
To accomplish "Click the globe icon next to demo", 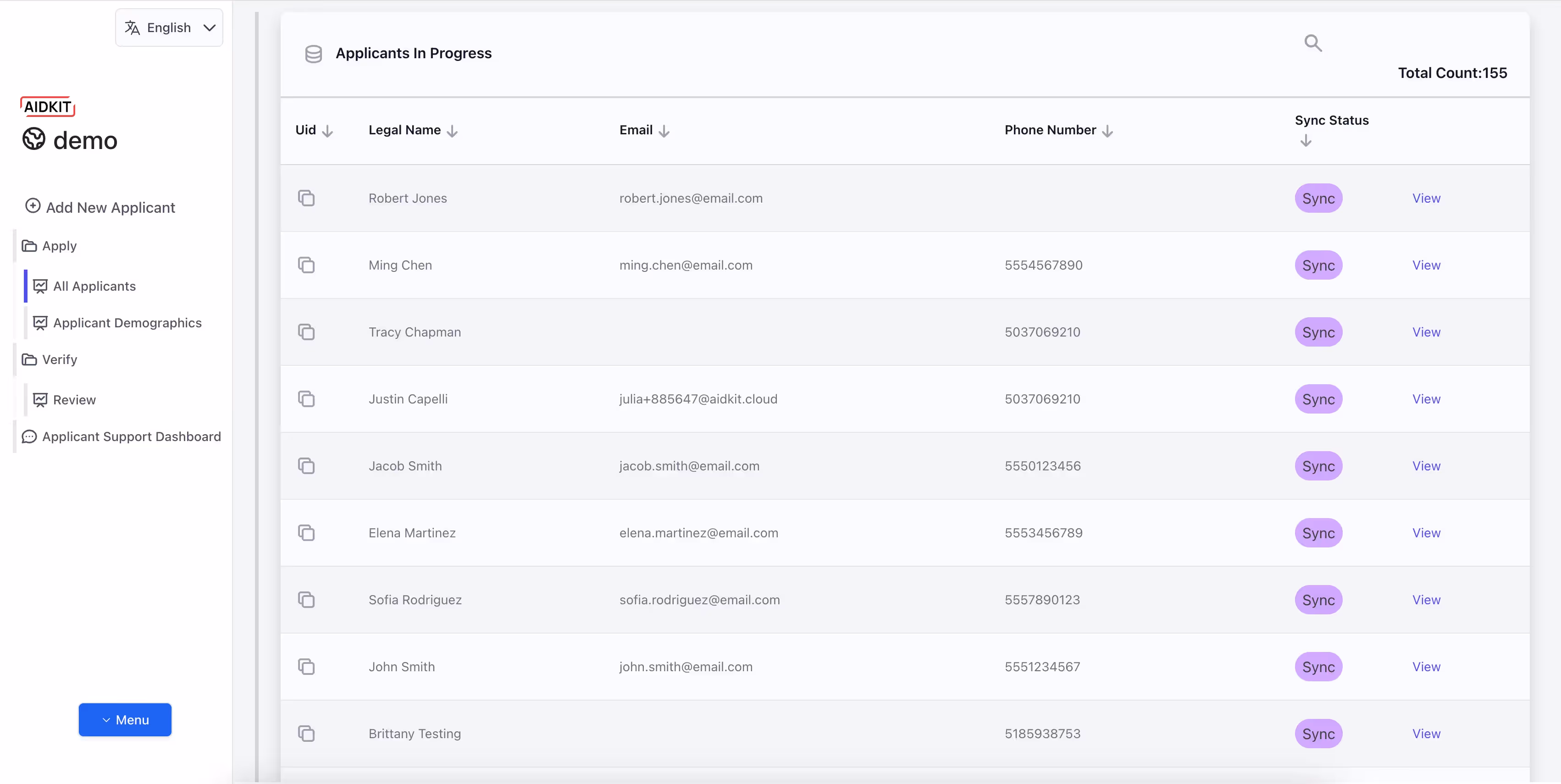I will coord(34,139).
